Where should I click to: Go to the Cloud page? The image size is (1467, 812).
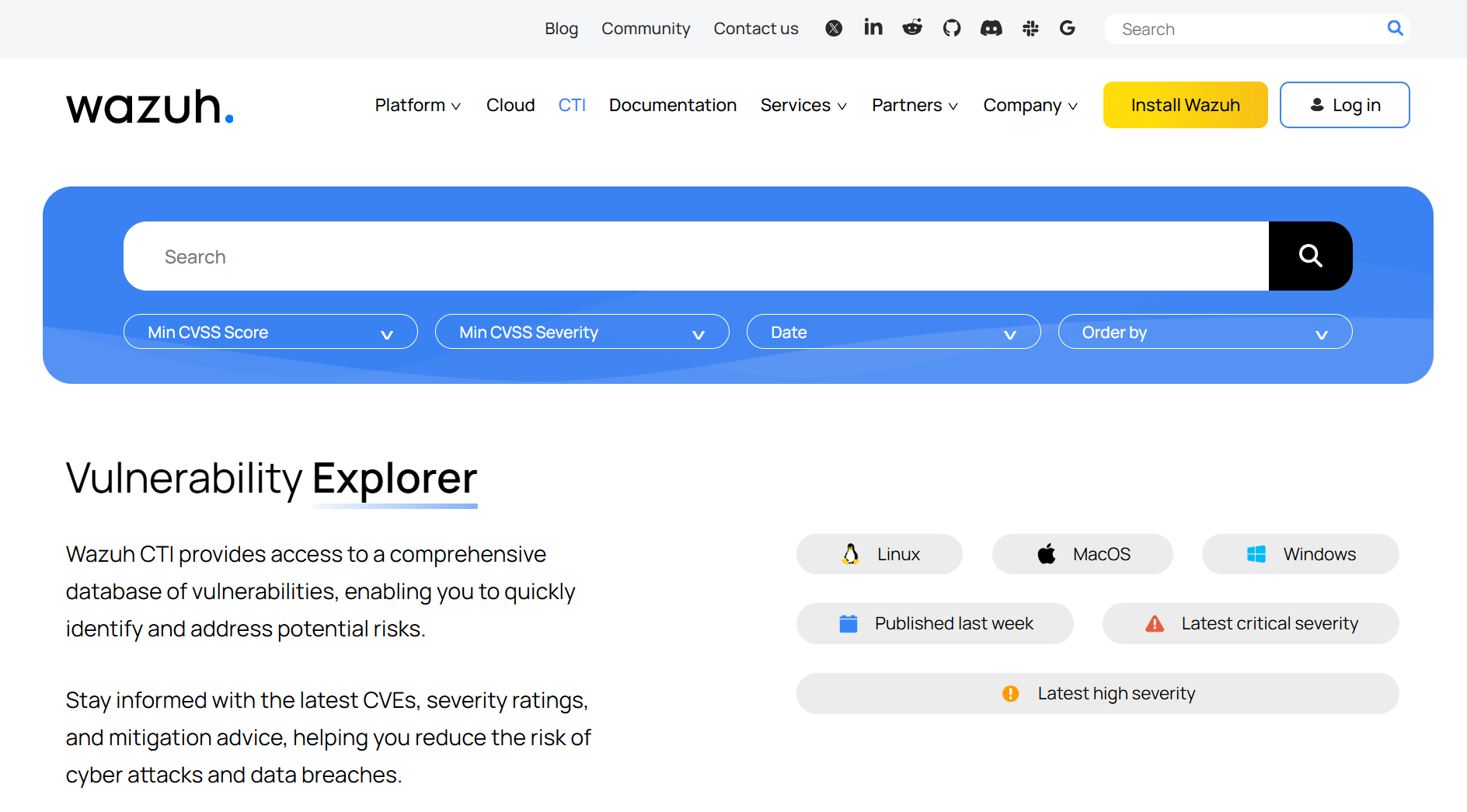click(x=510, y=105)
